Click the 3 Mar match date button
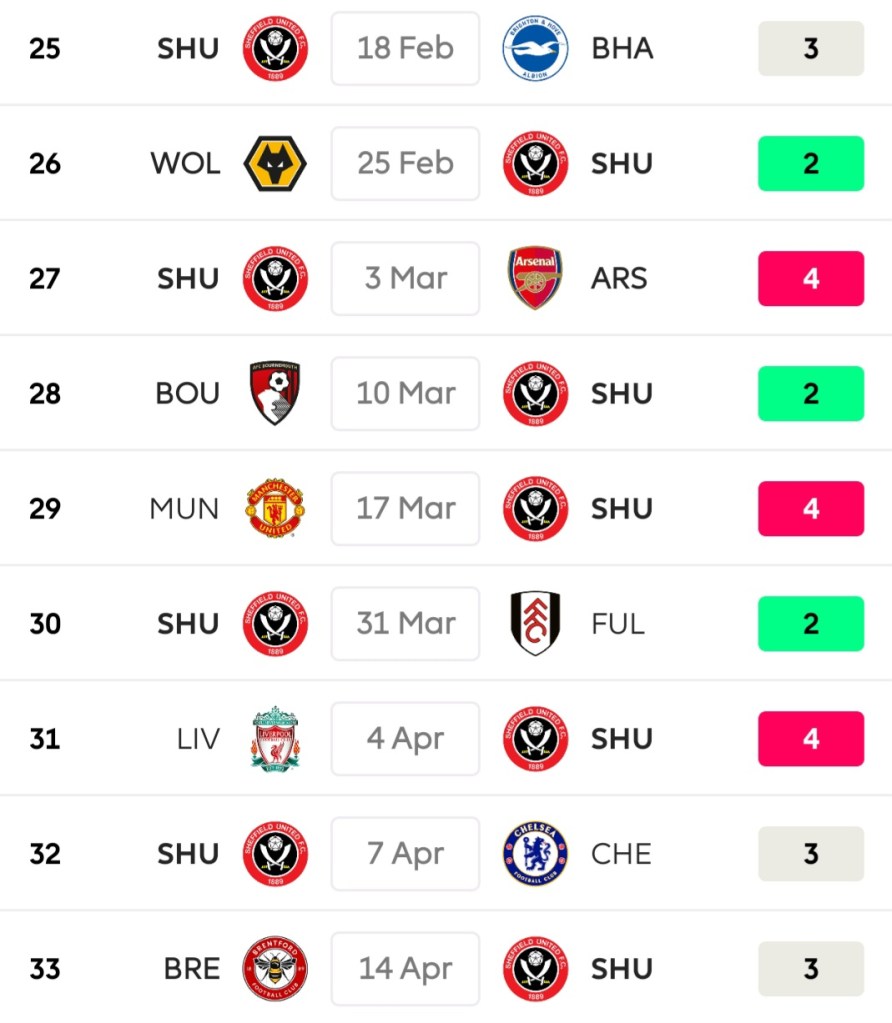892x1023 pixels. (405, 278)
